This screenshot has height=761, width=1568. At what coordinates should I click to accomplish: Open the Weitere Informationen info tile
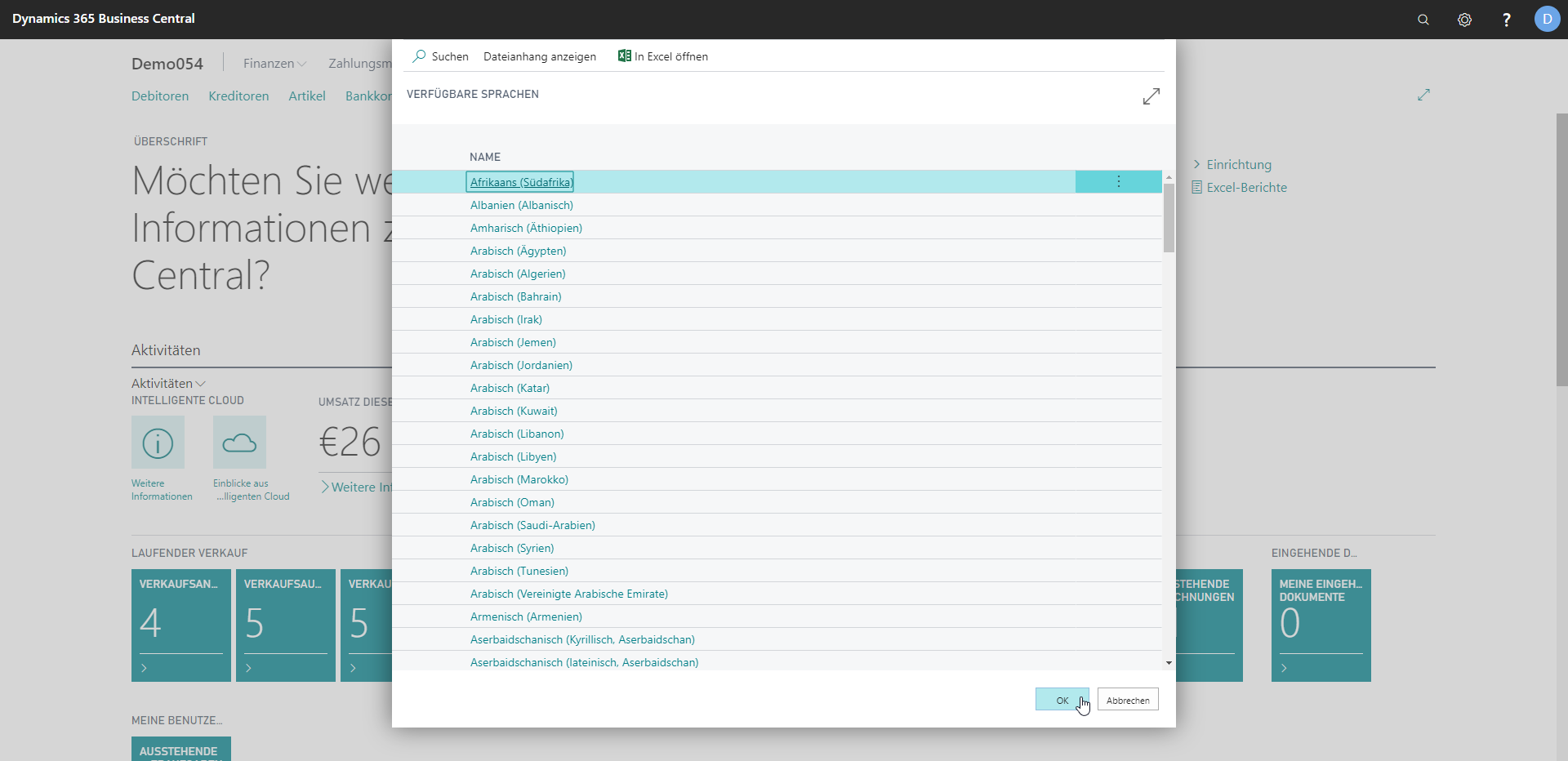point(158,443)
